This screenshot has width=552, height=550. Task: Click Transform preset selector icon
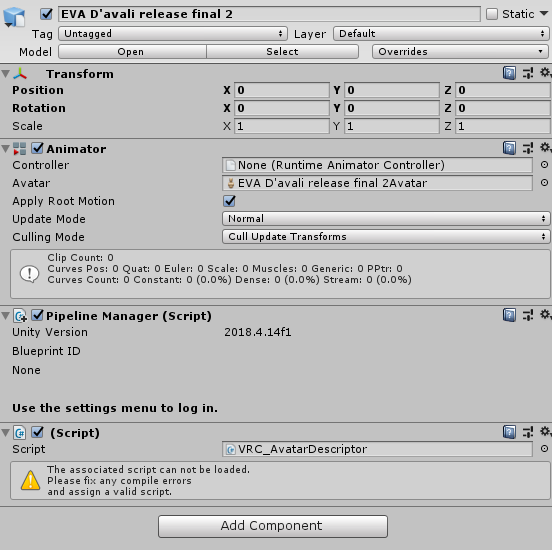tap(527, 73)
